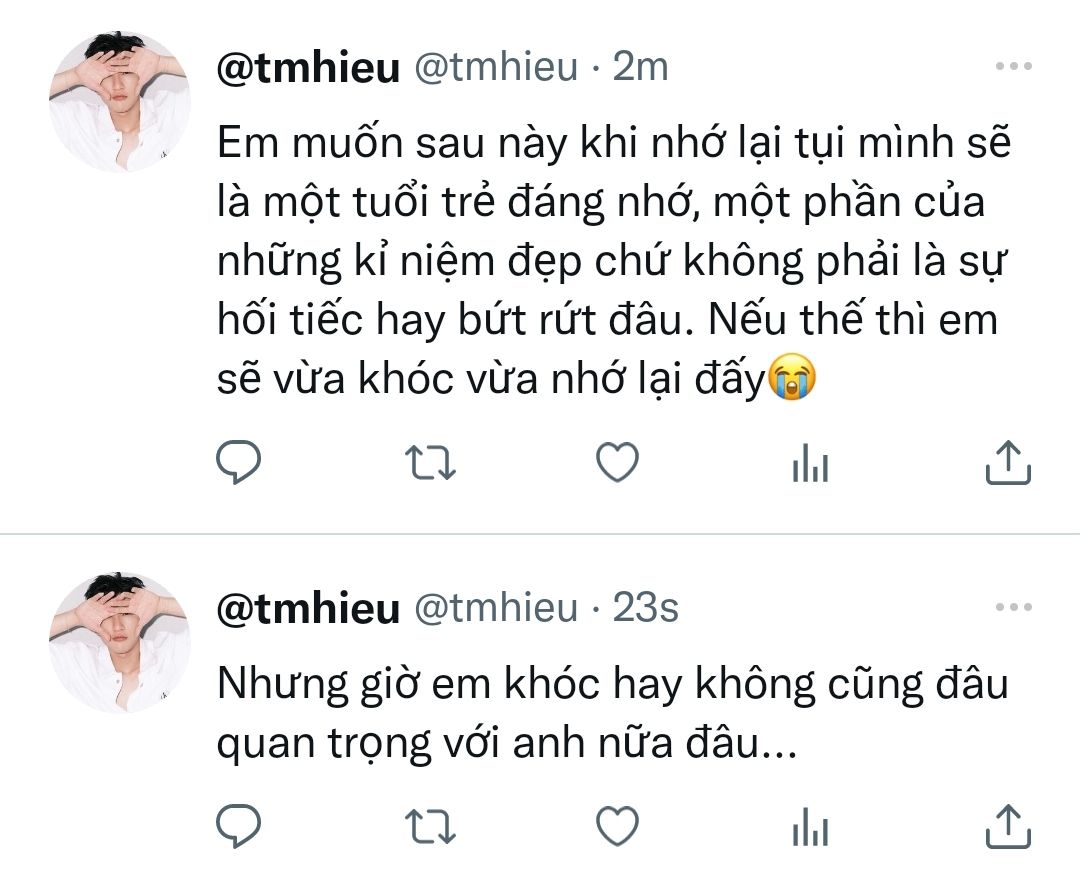Reply to the first tweet
Viewport: 1080px width, 886px height.
tap(238, 462)
